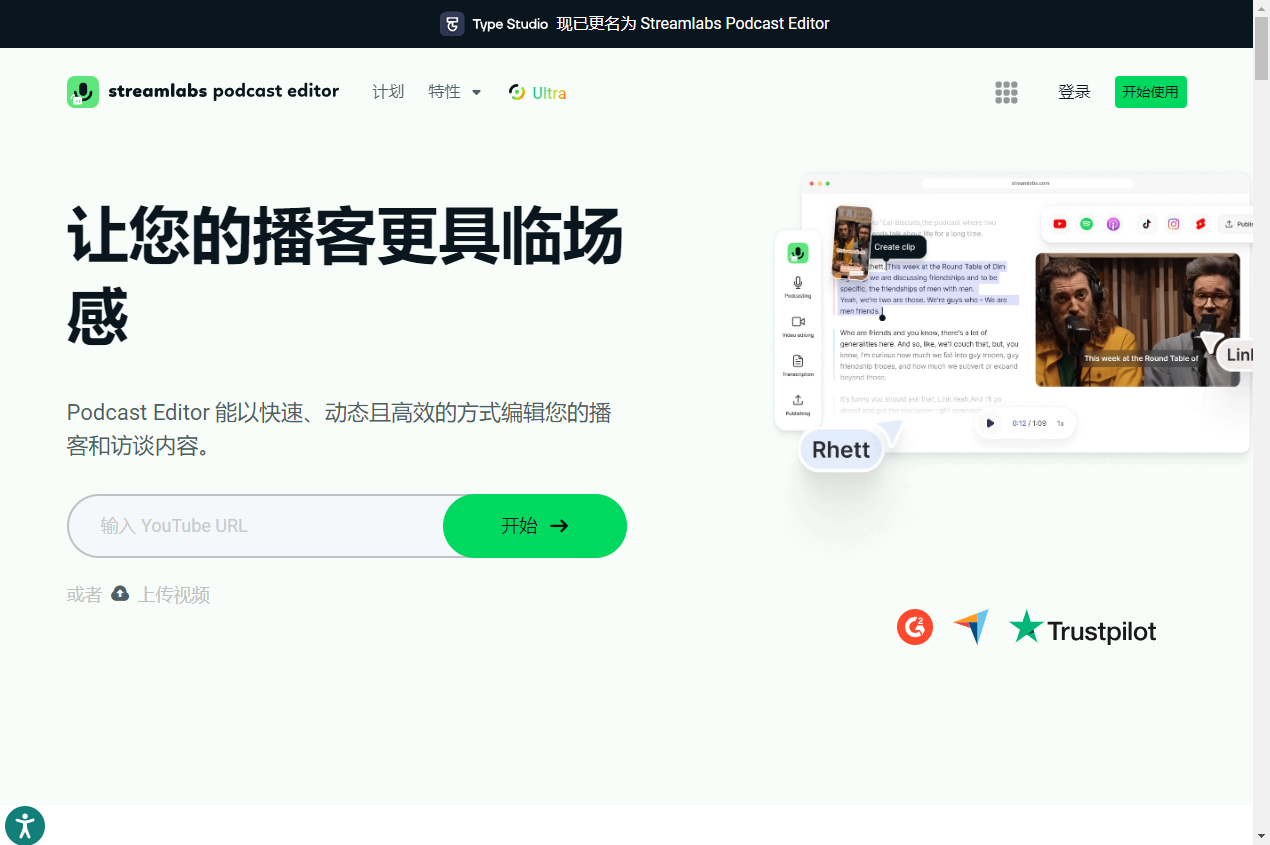Click the green microphone icon in preview sidebar

coord(798,253)
